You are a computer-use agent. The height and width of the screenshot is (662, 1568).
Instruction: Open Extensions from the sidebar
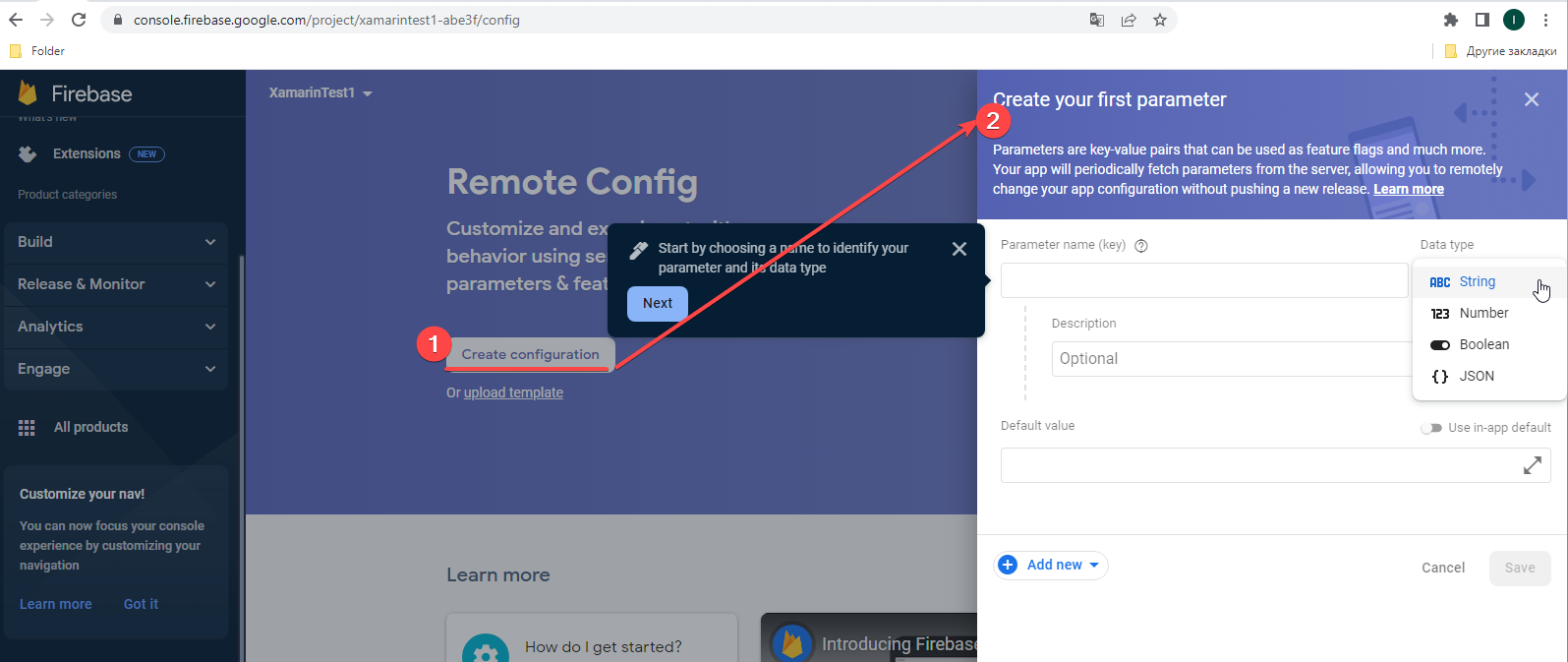point(87,153)
